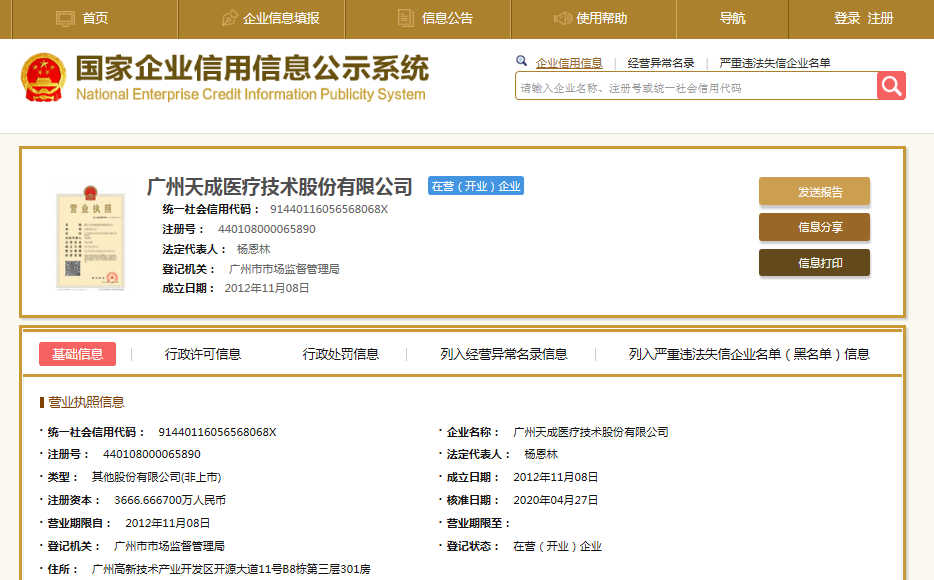The height and width of the screenshot is (580, 934).
Task: Click the 企业名称 value in license info
Action: point(590,432)
